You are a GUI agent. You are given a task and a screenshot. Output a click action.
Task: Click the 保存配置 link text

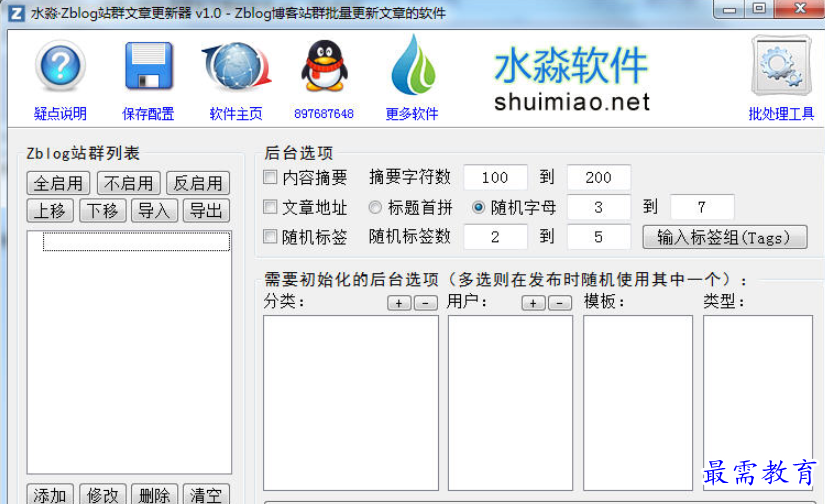pos(148,114)
